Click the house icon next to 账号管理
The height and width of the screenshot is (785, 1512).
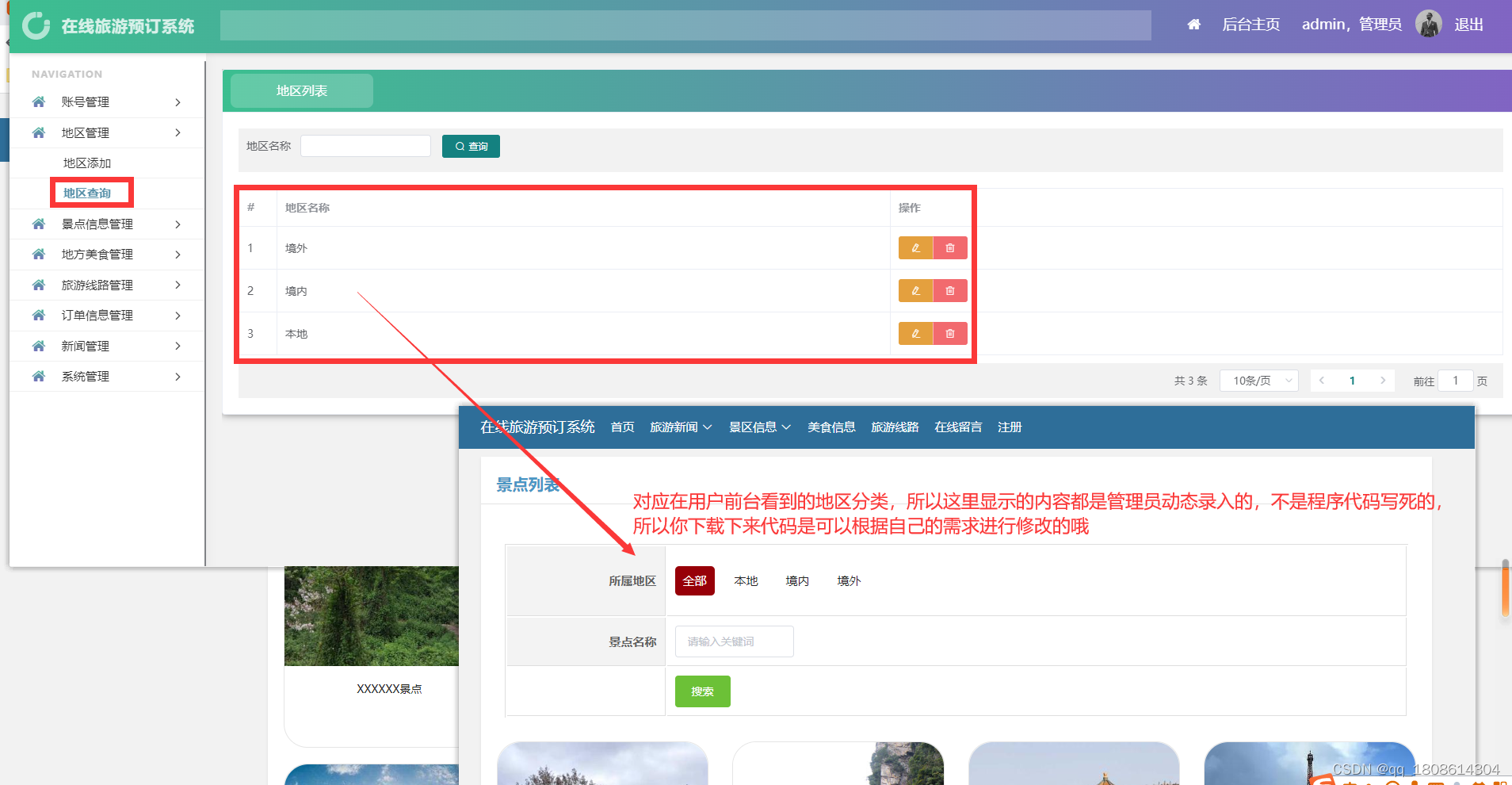tap(38, 101)
